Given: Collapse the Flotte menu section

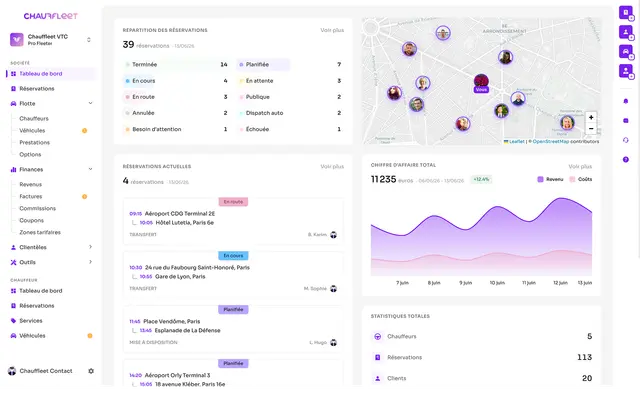Looking at the screenshot, I should (91, 103).
